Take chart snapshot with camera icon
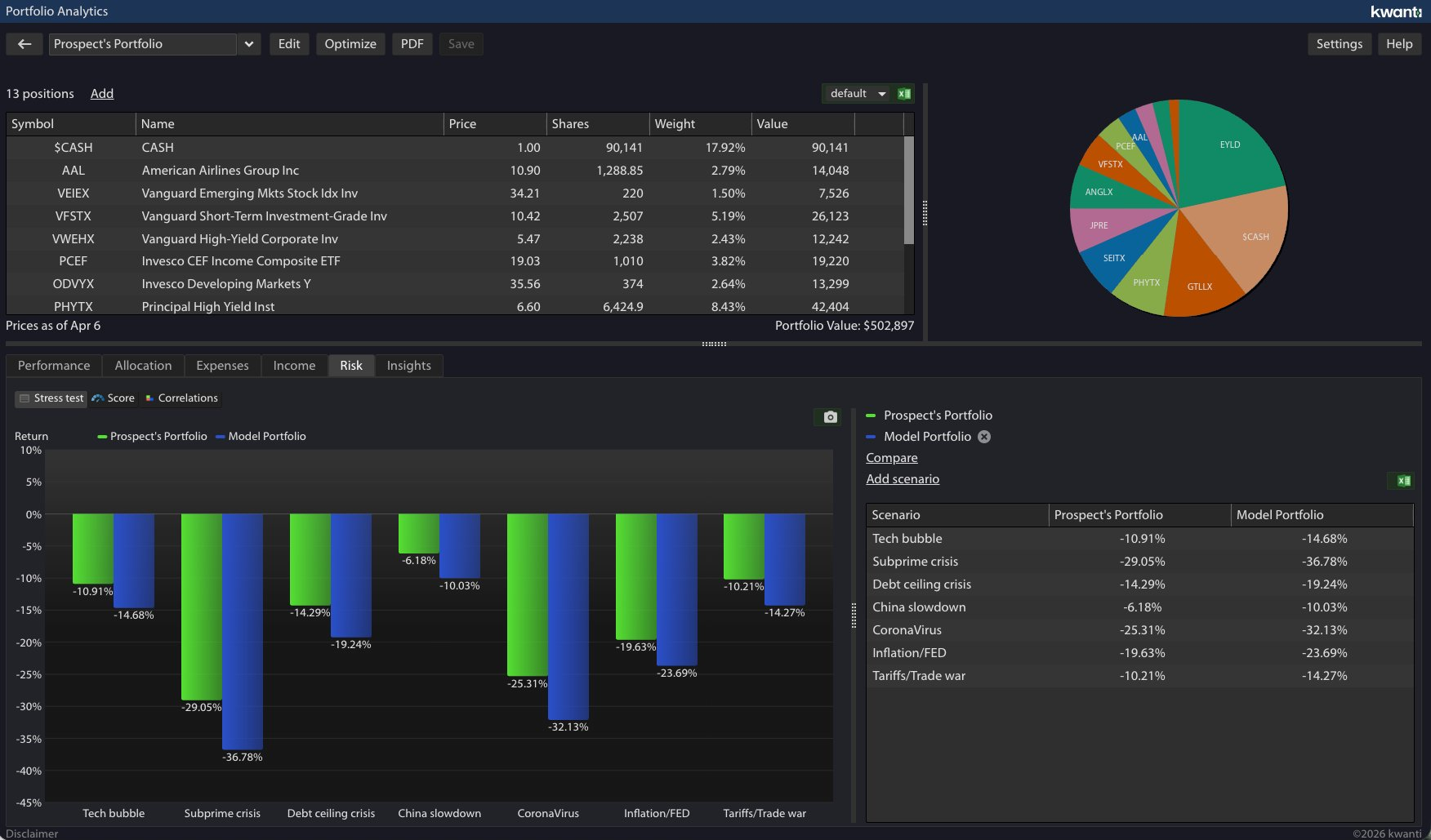This screenshot has height=840, width=1431. pyautogui.click(x=830, y=417)
